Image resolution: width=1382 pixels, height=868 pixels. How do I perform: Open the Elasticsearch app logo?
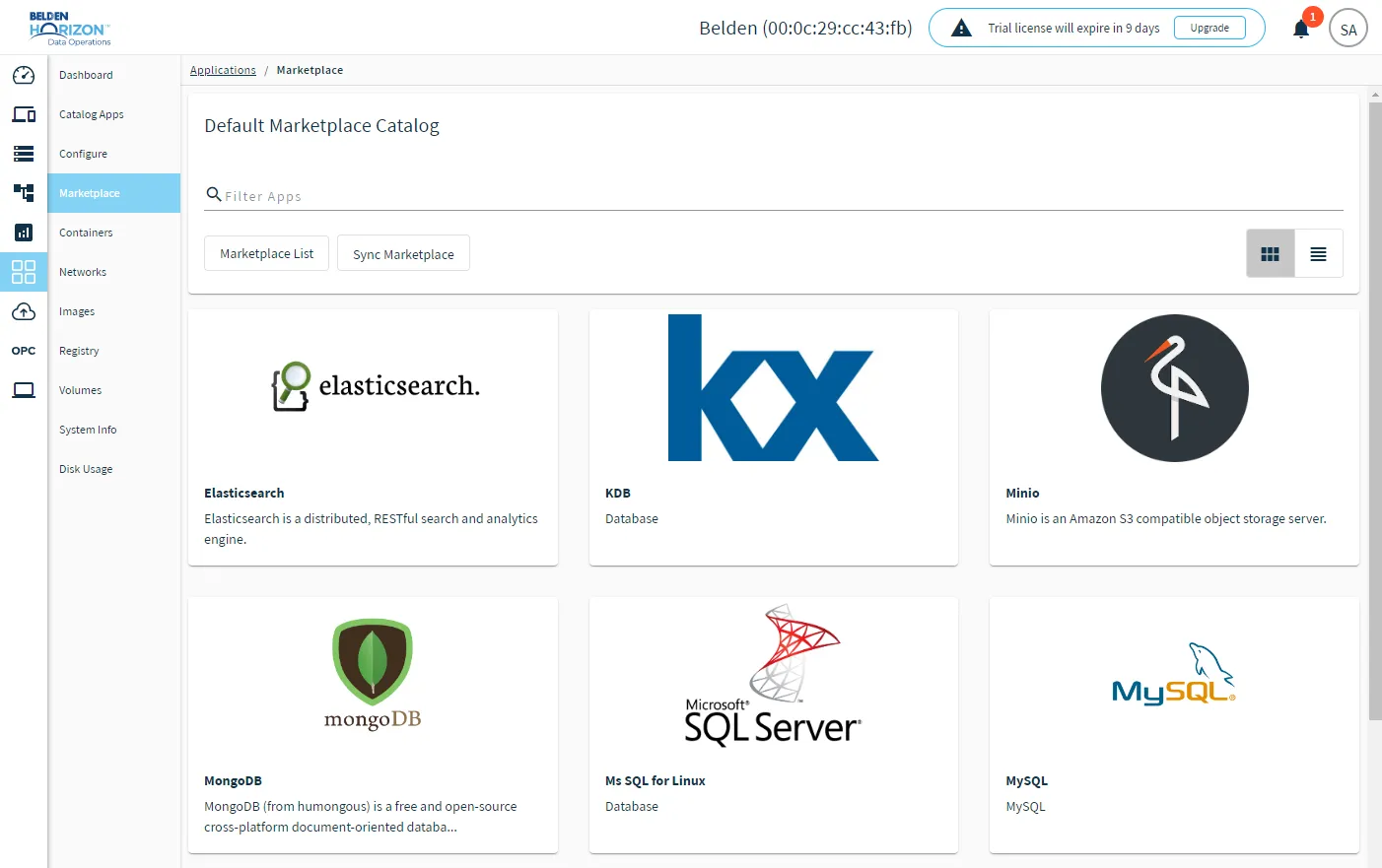point(376,386)
